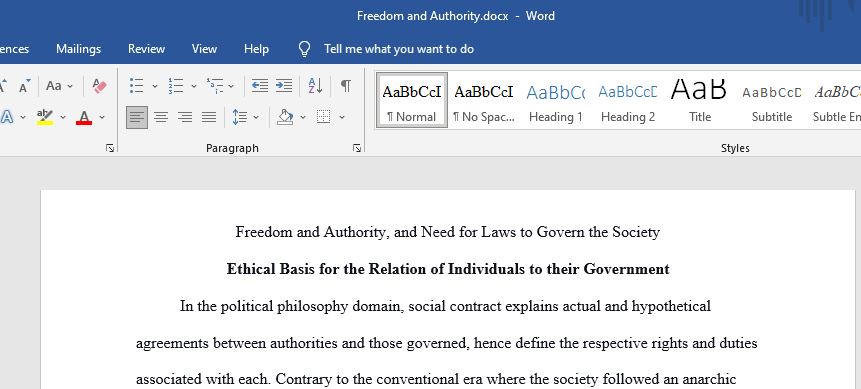Click the line starting 'associated with each. Contrary'
Viewport: 861px width, 389px height.
[x=436, y=380]
